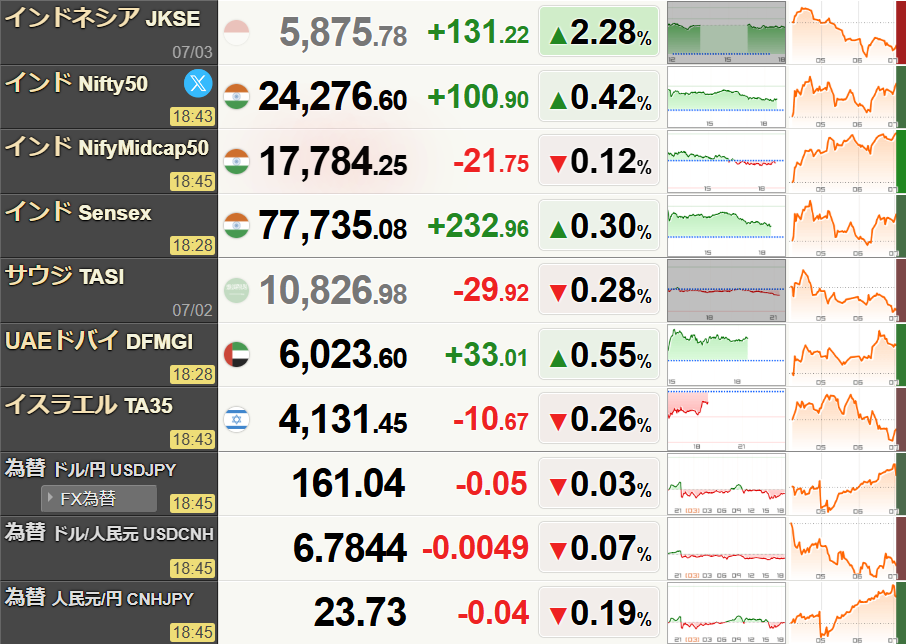Click the X (Twitter) icon on the Nifty50 row

point(198,83)
